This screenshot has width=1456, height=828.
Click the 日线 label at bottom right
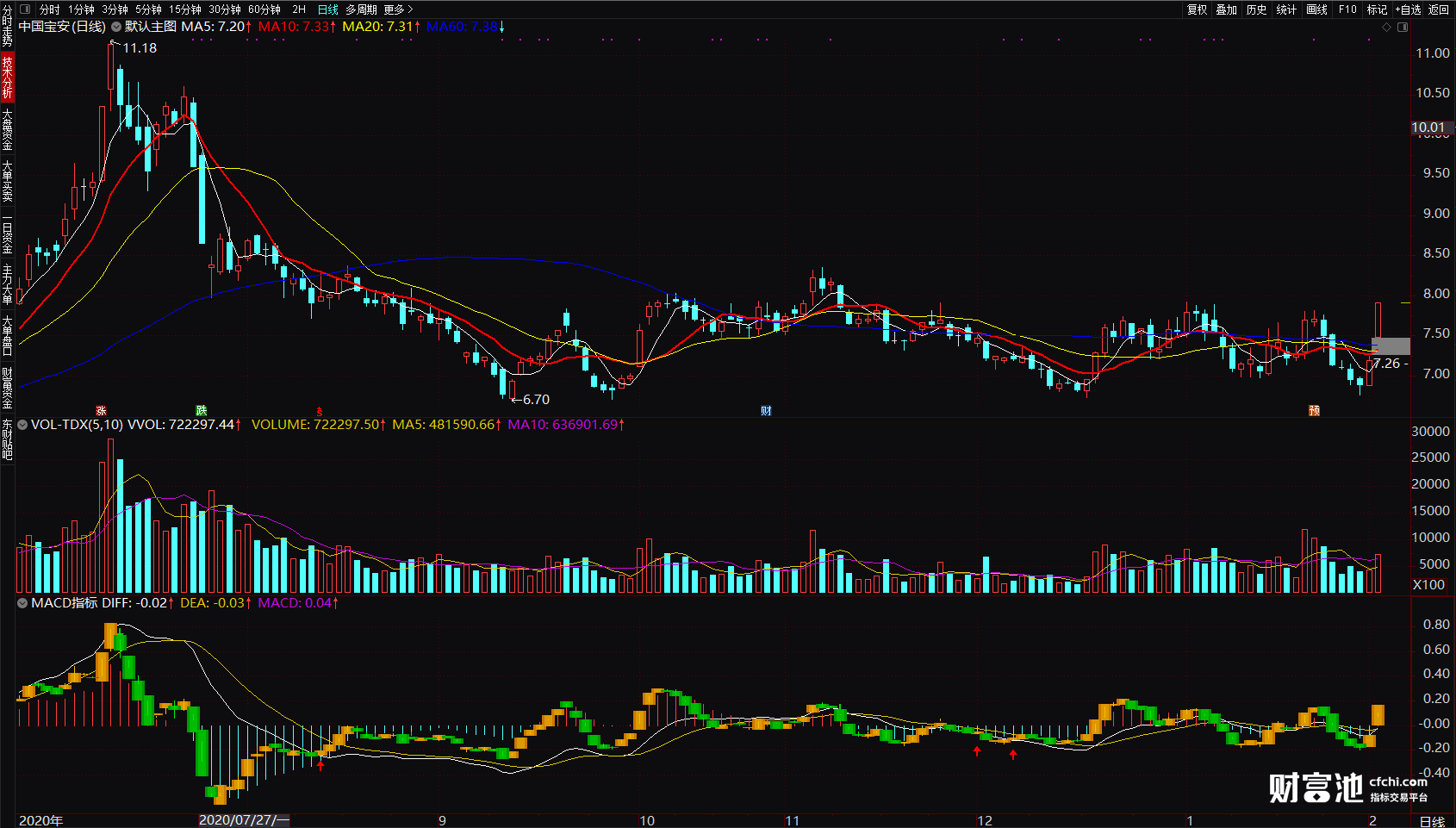pos(1432,821)
